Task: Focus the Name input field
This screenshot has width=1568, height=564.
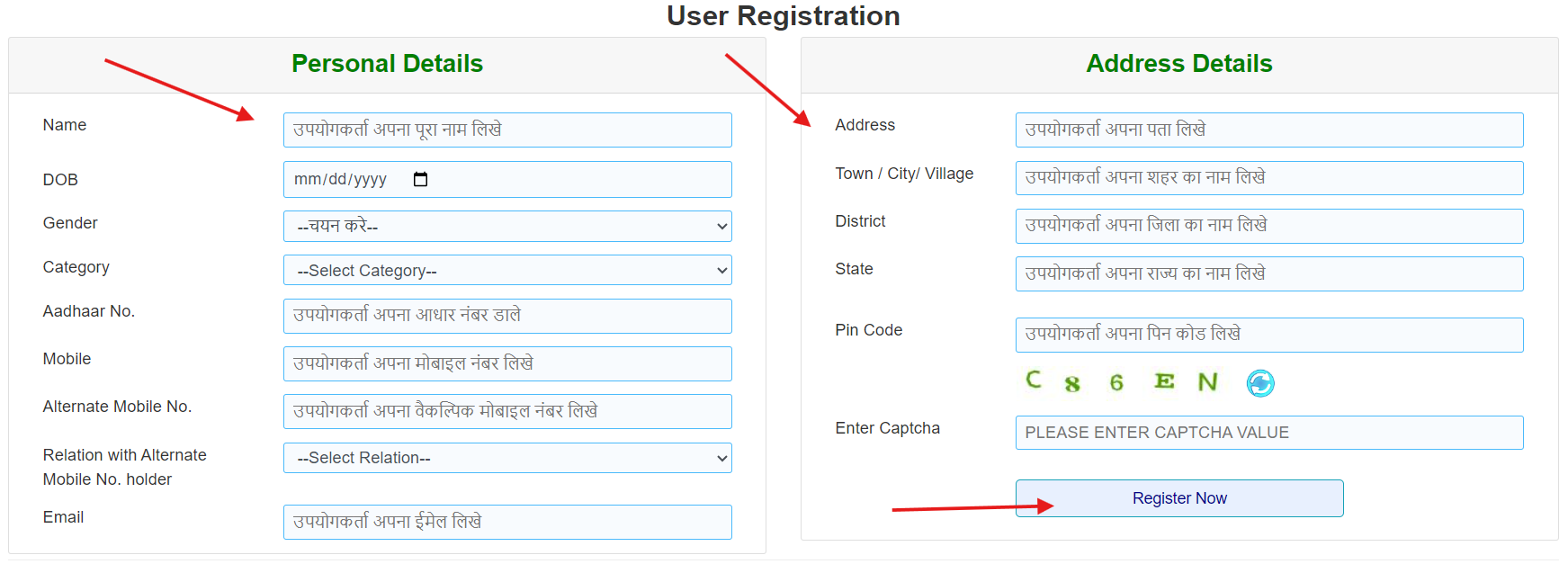Action: [506, 130]
